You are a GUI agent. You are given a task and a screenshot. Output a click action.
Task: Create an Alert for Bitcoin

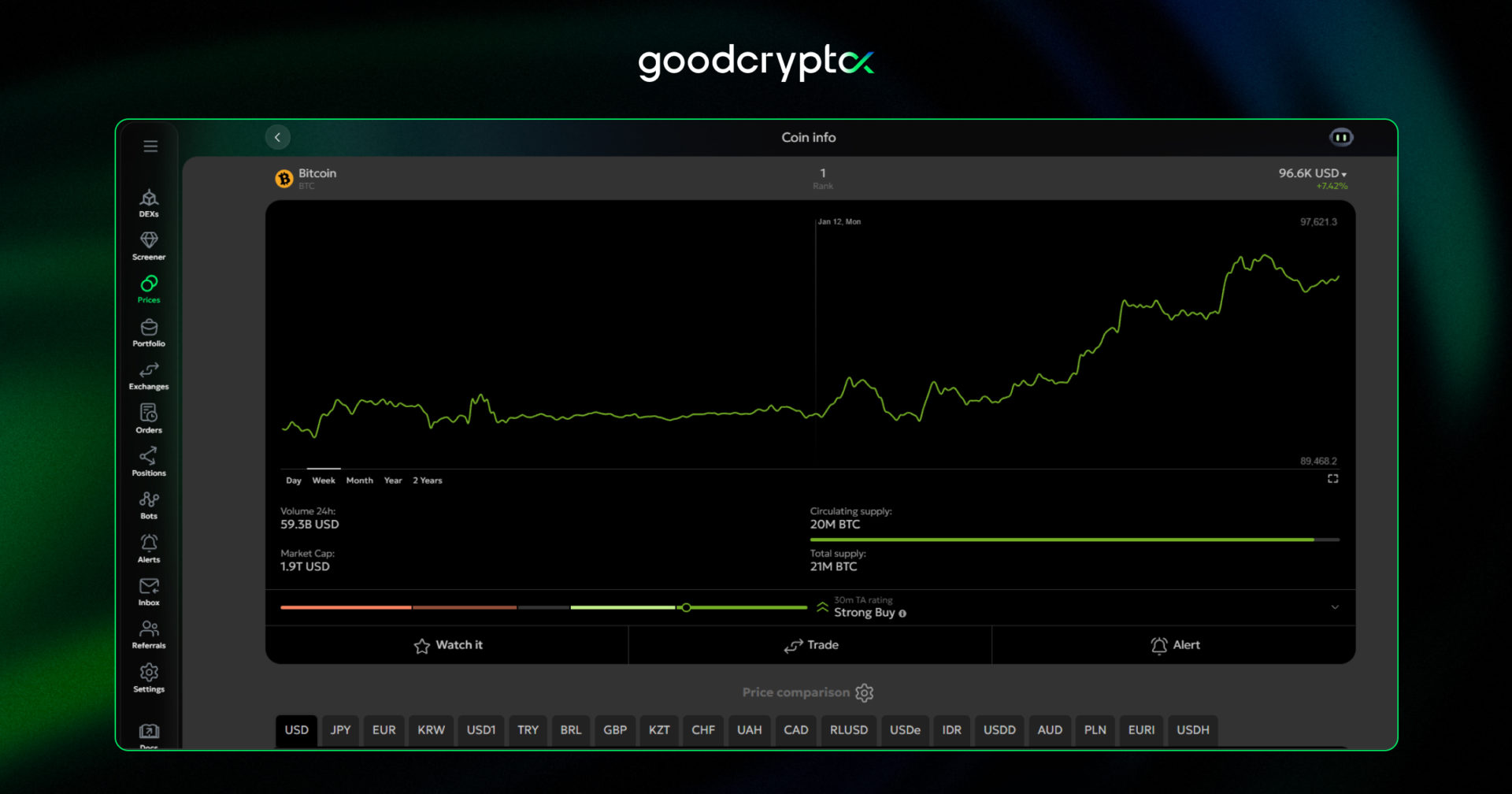click(x=1174, y=645)
